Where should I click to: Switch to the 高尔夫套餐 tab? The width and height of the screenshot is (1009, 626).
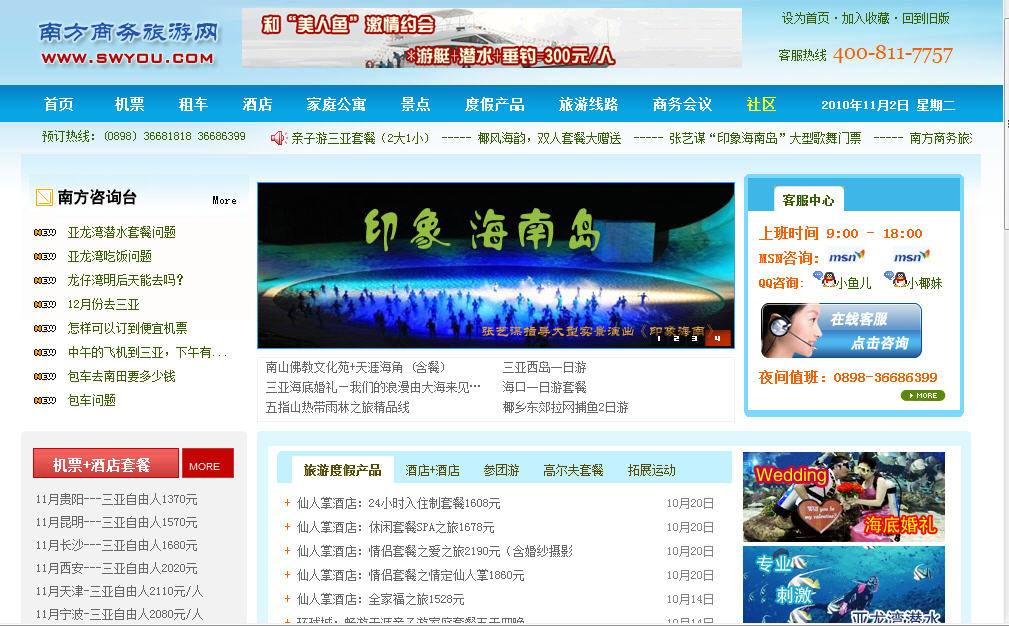pos(573,470)
